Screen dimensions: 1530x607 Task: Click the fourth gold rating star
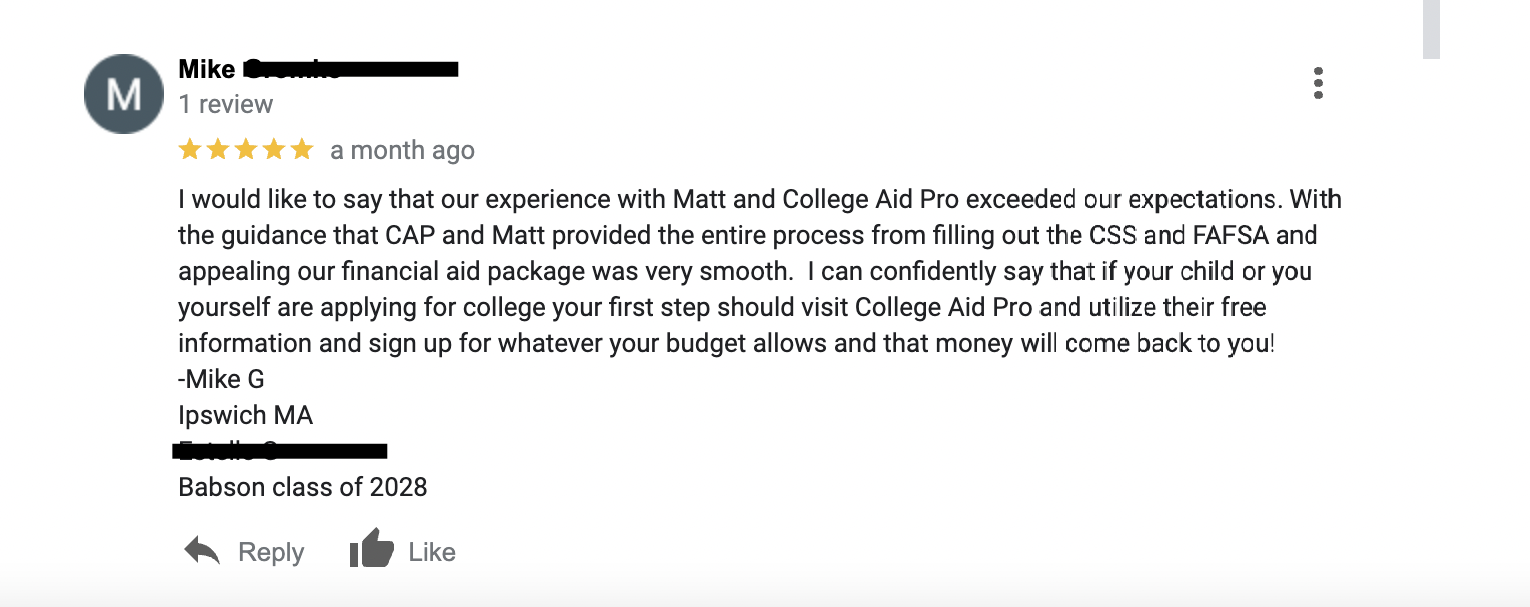(273, 150)
